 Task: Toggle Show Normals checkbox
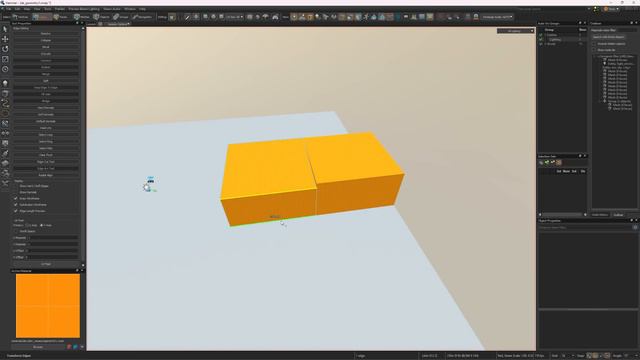(x=16, y=192)
